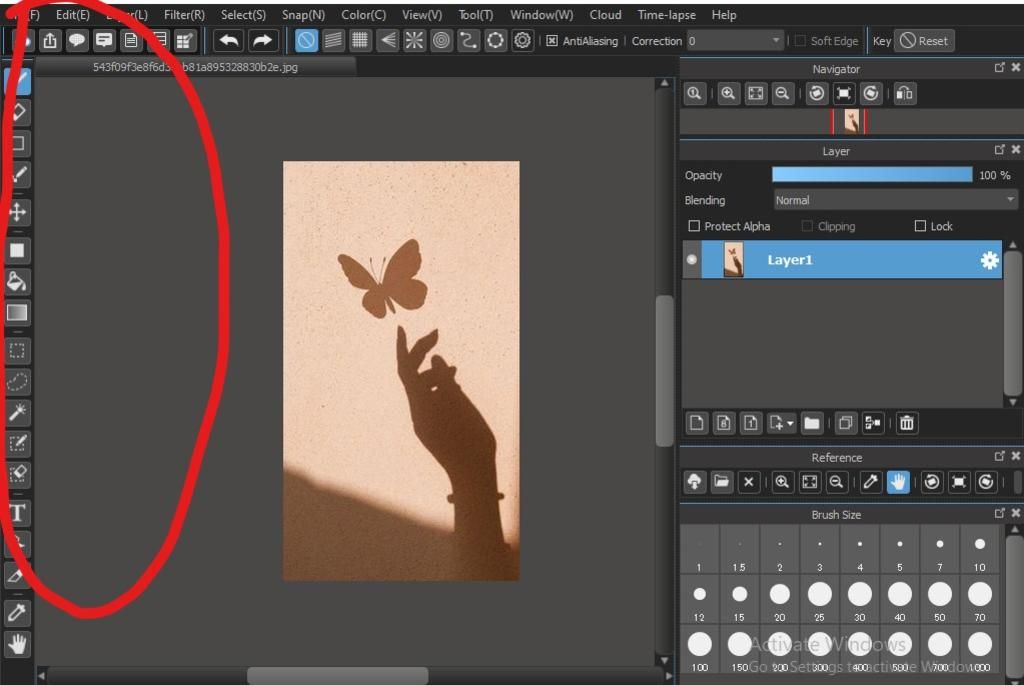Select the Eyedropper tool in left toolbar
This screenshot has height=685, width=1024.
(x=18, y=613)
